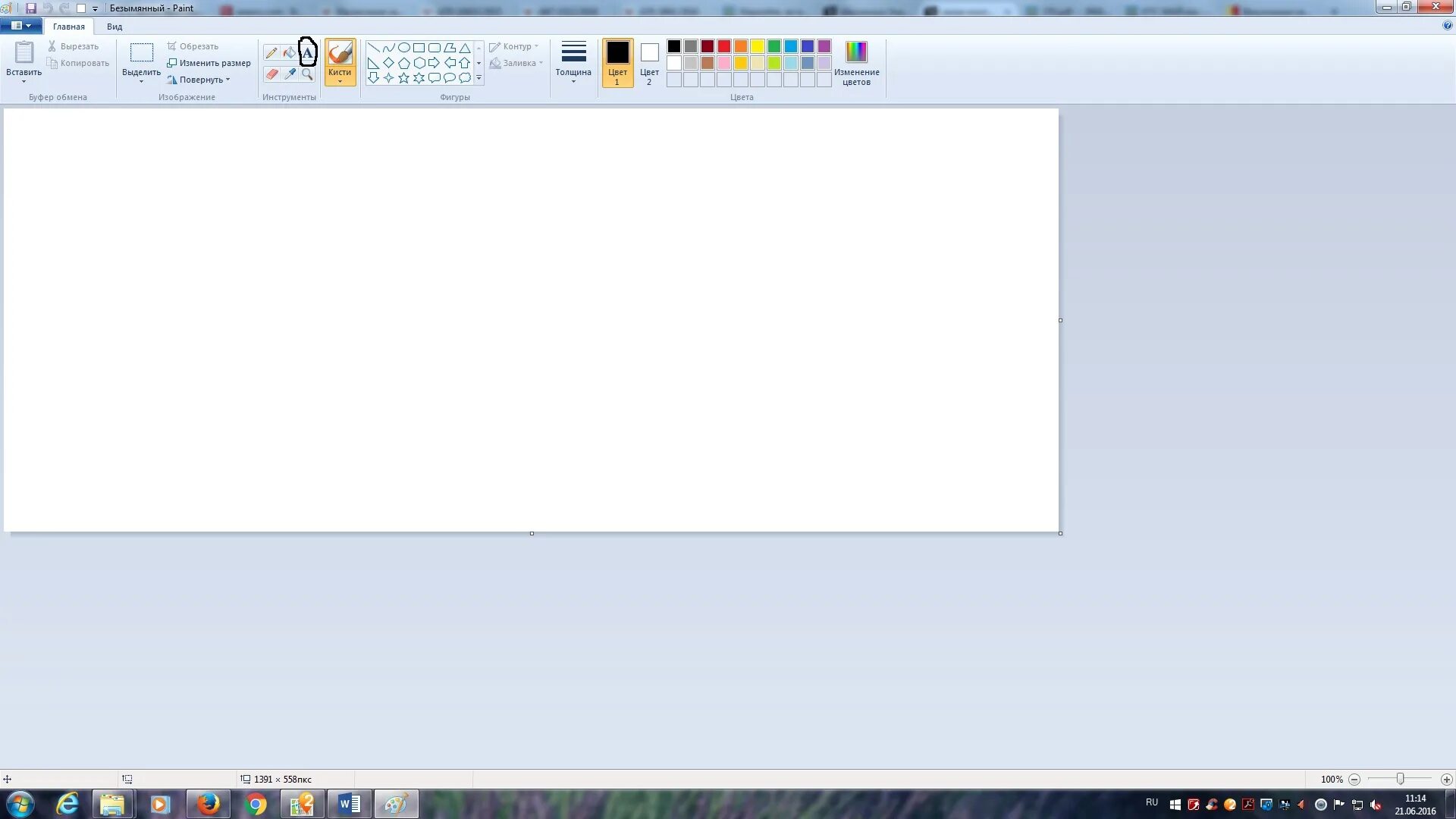Choose the Up arrow shape

pyautogui.click(x=464, y=63)
